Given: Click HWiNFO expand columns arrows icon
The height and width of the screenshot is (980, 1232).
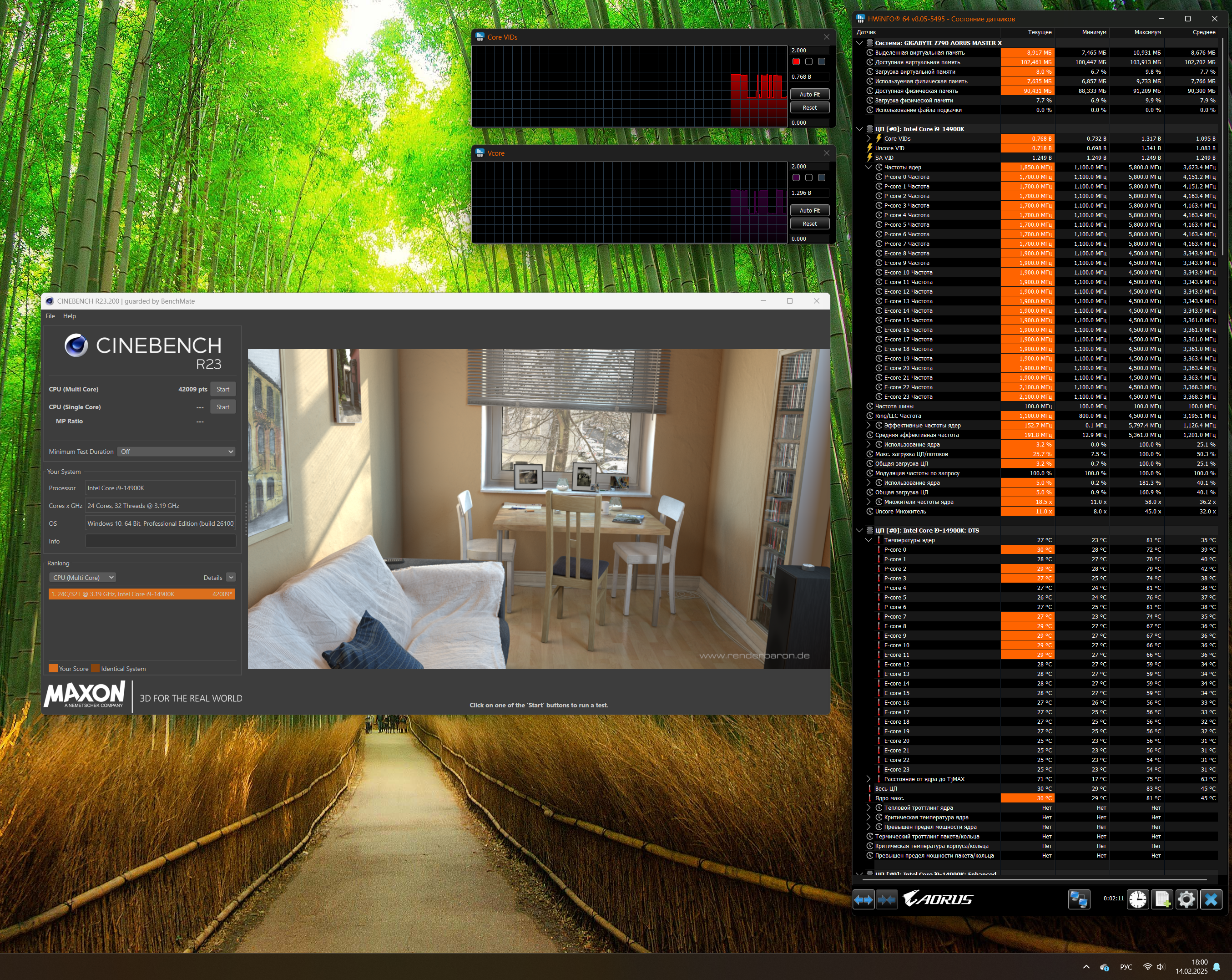Looking at the screenshot, I should coord(863,900).
